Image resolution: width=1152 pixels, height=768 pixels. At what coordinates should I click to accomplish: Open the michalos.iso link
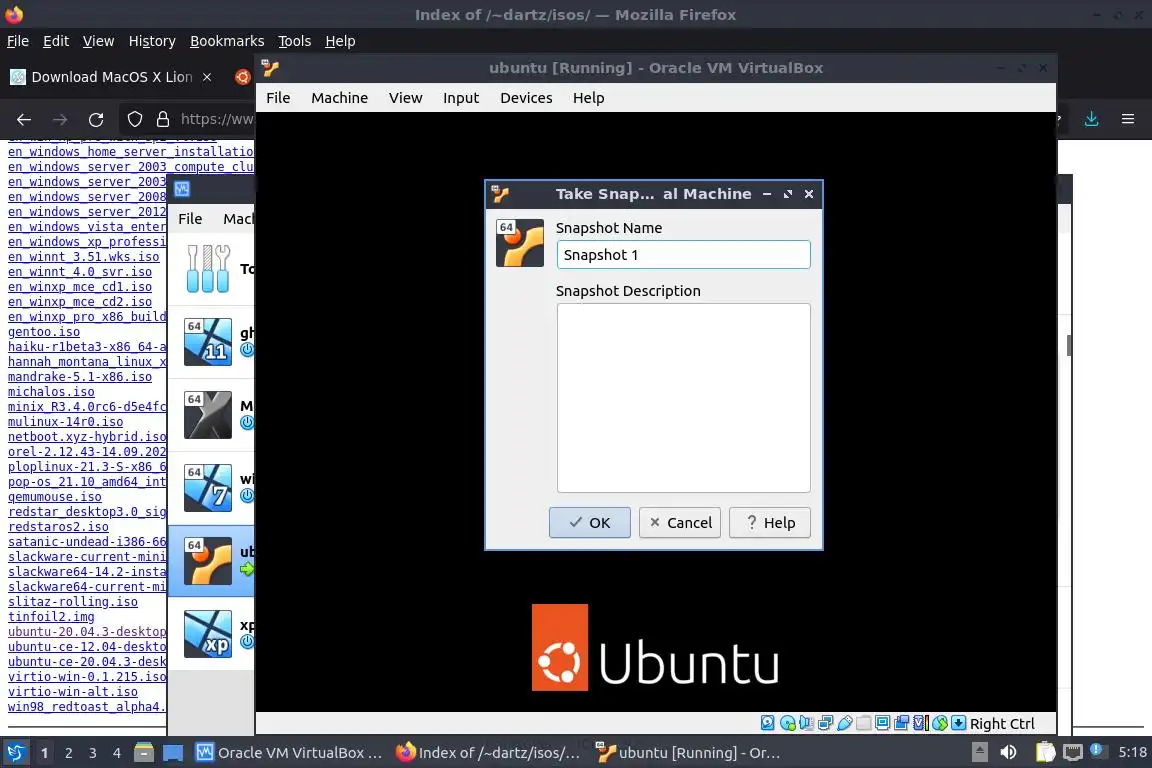pos(51,392)
